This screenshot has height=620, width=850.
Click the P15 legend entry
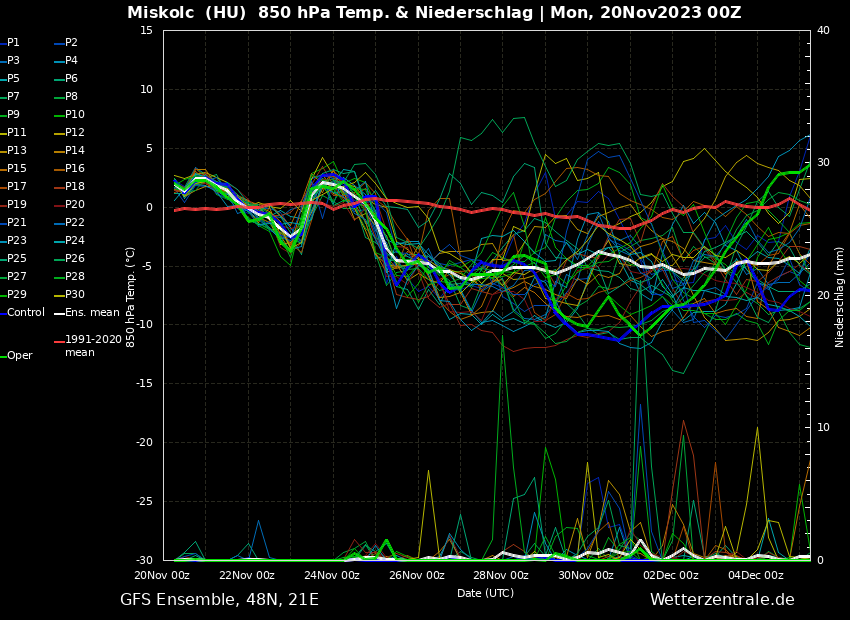[17, 169]
